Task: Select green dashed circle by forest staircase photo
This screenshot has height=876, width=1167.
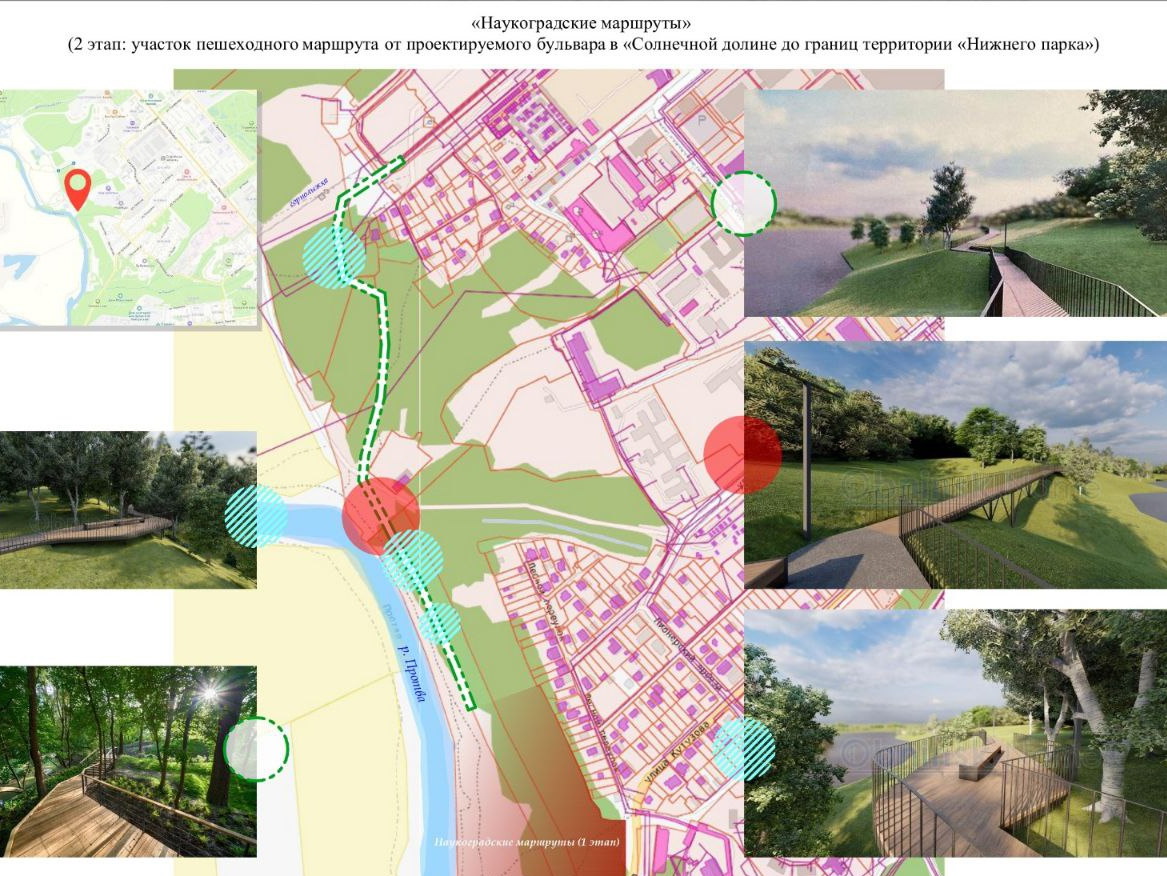Action: click(256, 748)
